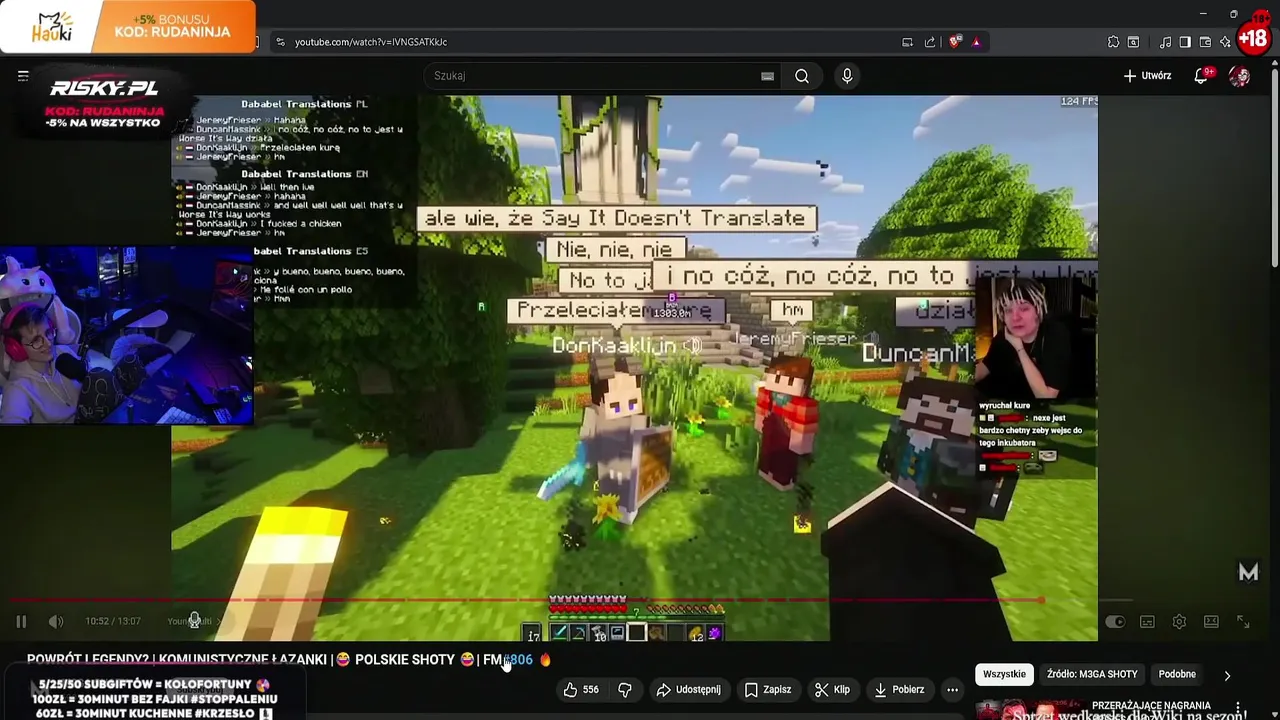Click the video timestamp 10:52 / 13:07
This screenshot has width=1280, height=720.
coord(113,621)
